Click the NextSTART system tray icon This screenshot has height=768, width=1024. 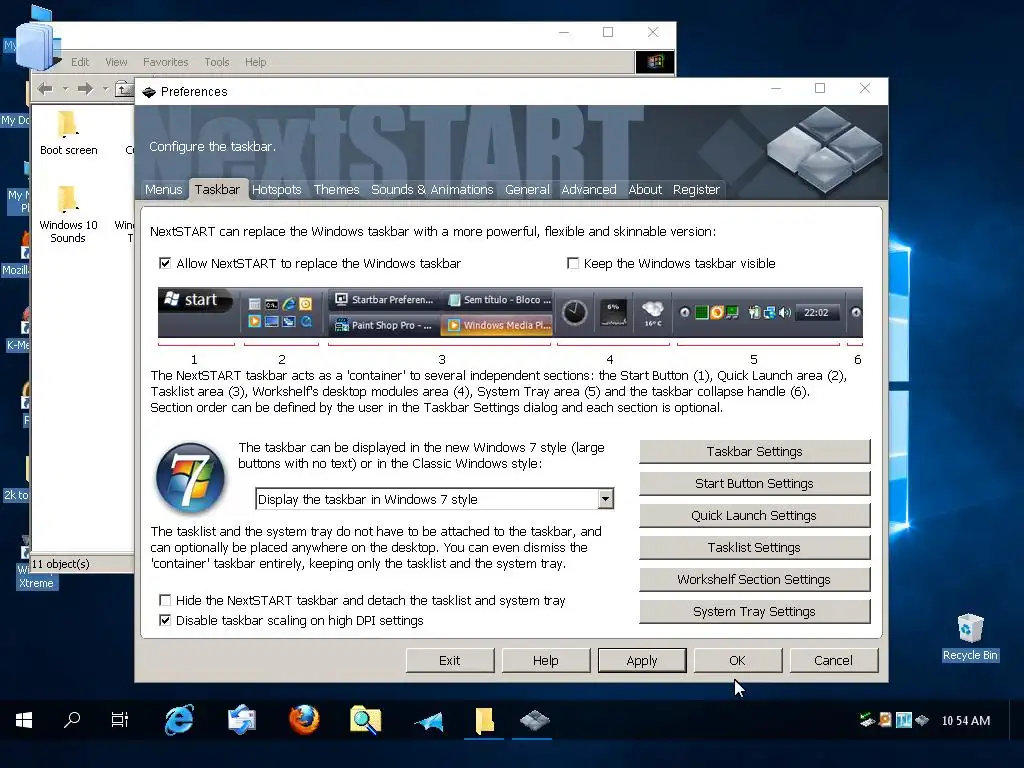pyautogui.click(x=922, y=720)
